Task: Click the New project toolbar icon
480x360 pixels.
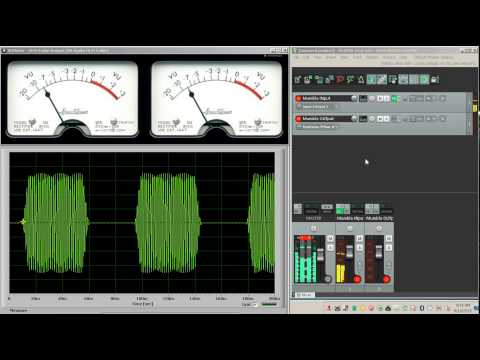Action: 297,79
